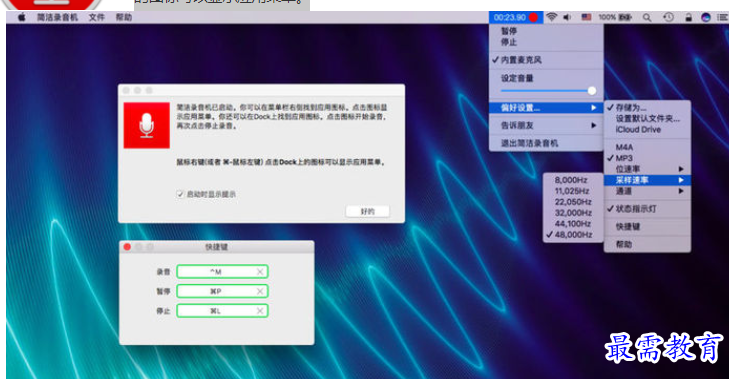Clear the 暂停 shortcut with its X
The height and width of the screenshot is (379, 729).
pos(260,291)
